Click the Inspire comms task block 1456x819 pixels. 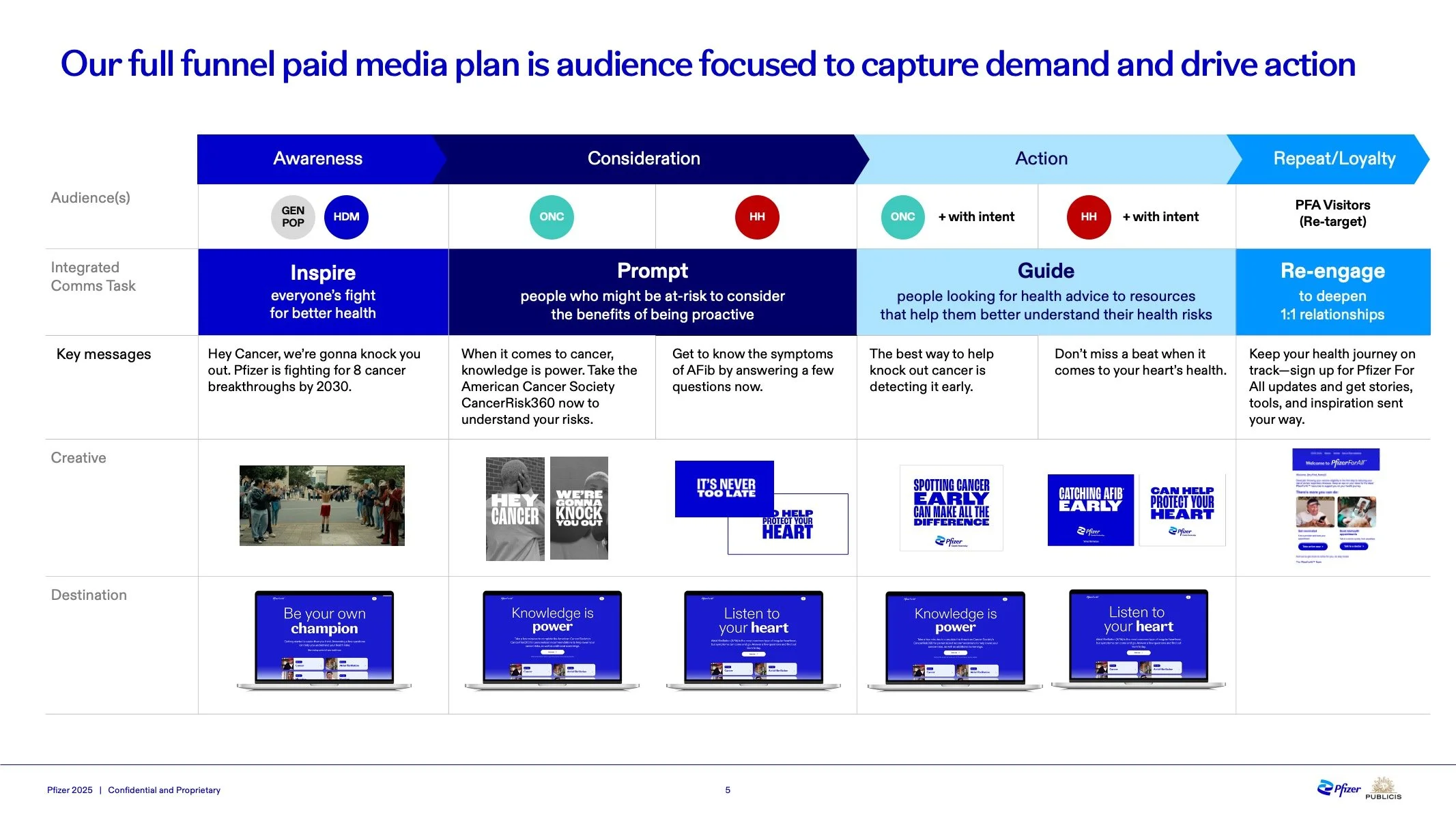pyautogui.click(x=323, y=292)
